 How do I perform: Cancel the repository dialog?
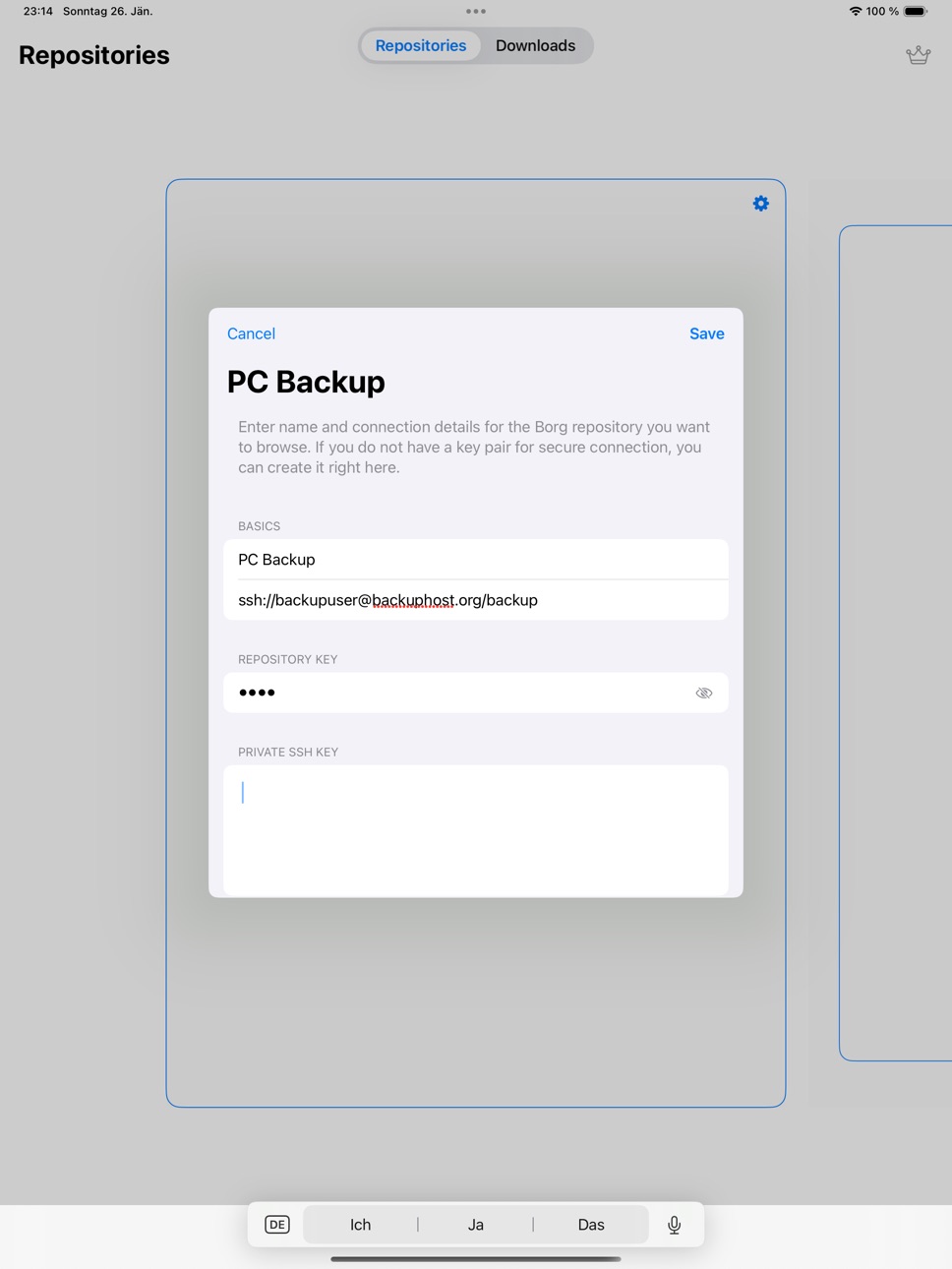click(251, 333)
